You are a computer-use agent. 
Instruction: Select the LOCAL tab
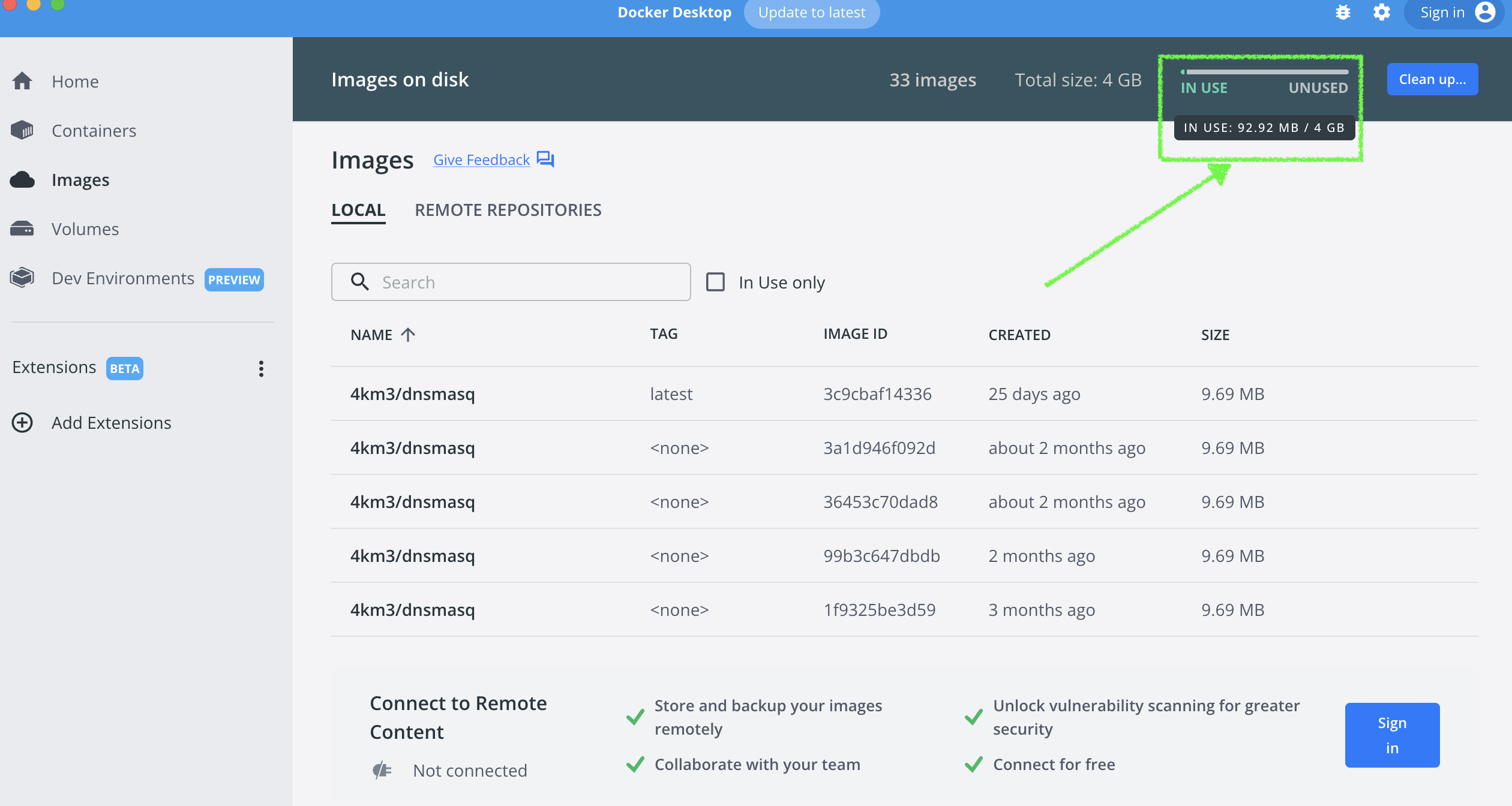click(x=358, y=210)
